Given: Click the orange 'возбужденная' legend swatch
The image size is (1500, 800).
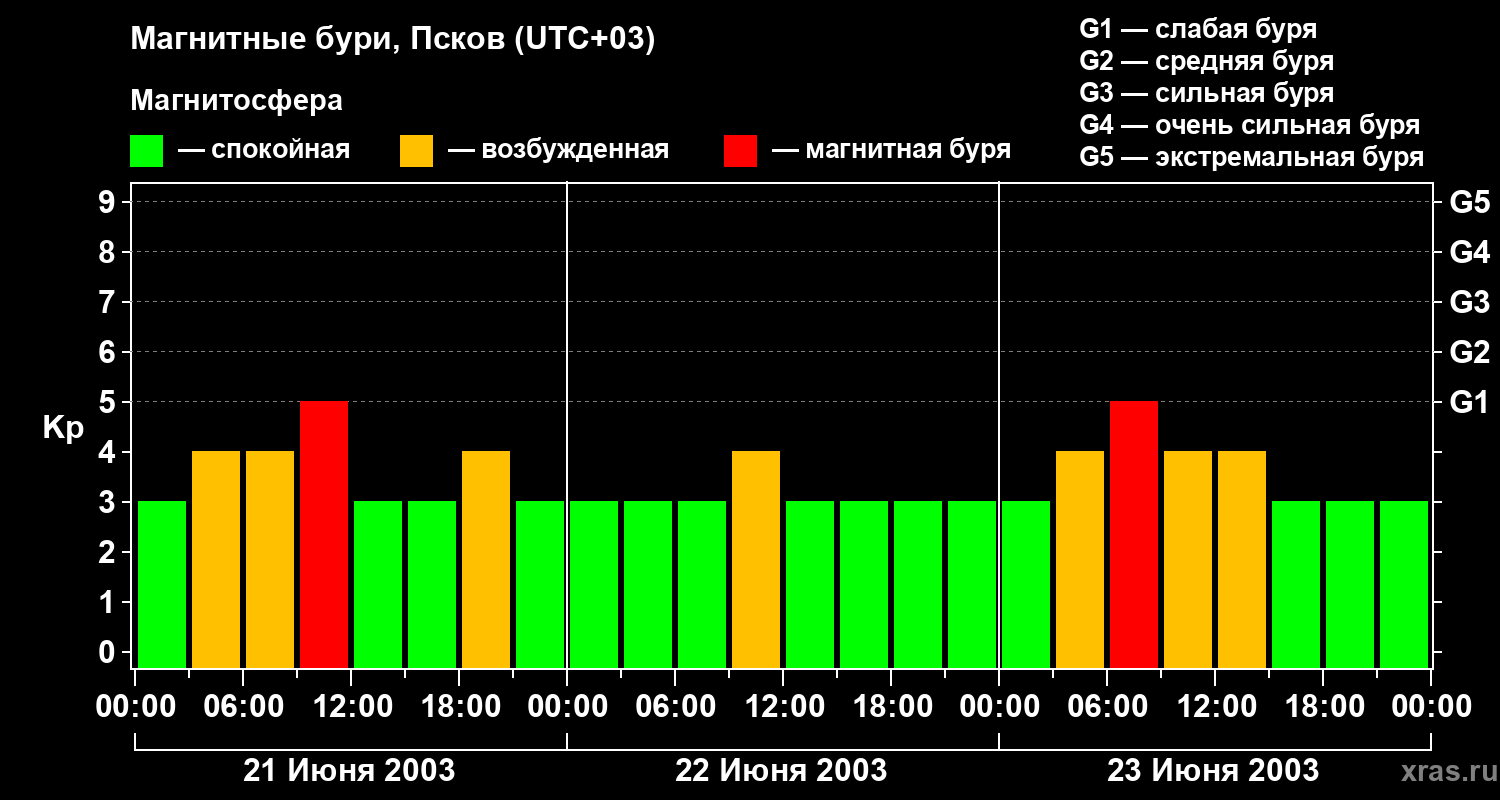Looking at the screenshot, I should (x=416, y=151).
